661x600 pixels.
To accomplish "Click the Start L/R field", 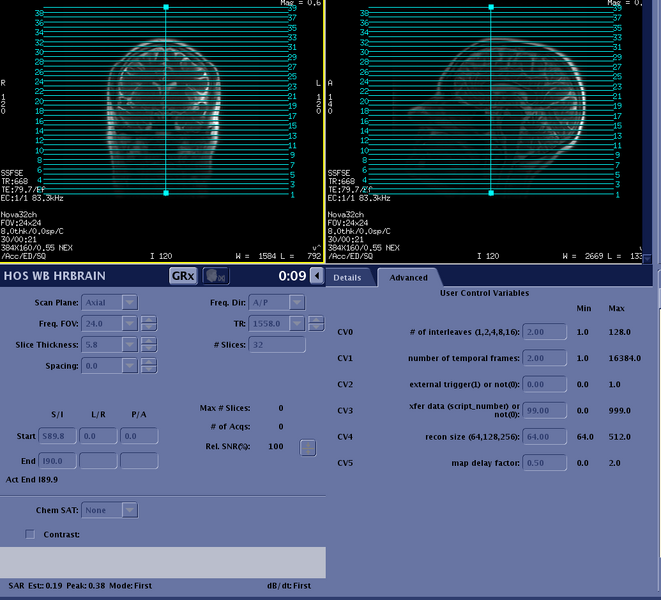I will tap(98, 436).
